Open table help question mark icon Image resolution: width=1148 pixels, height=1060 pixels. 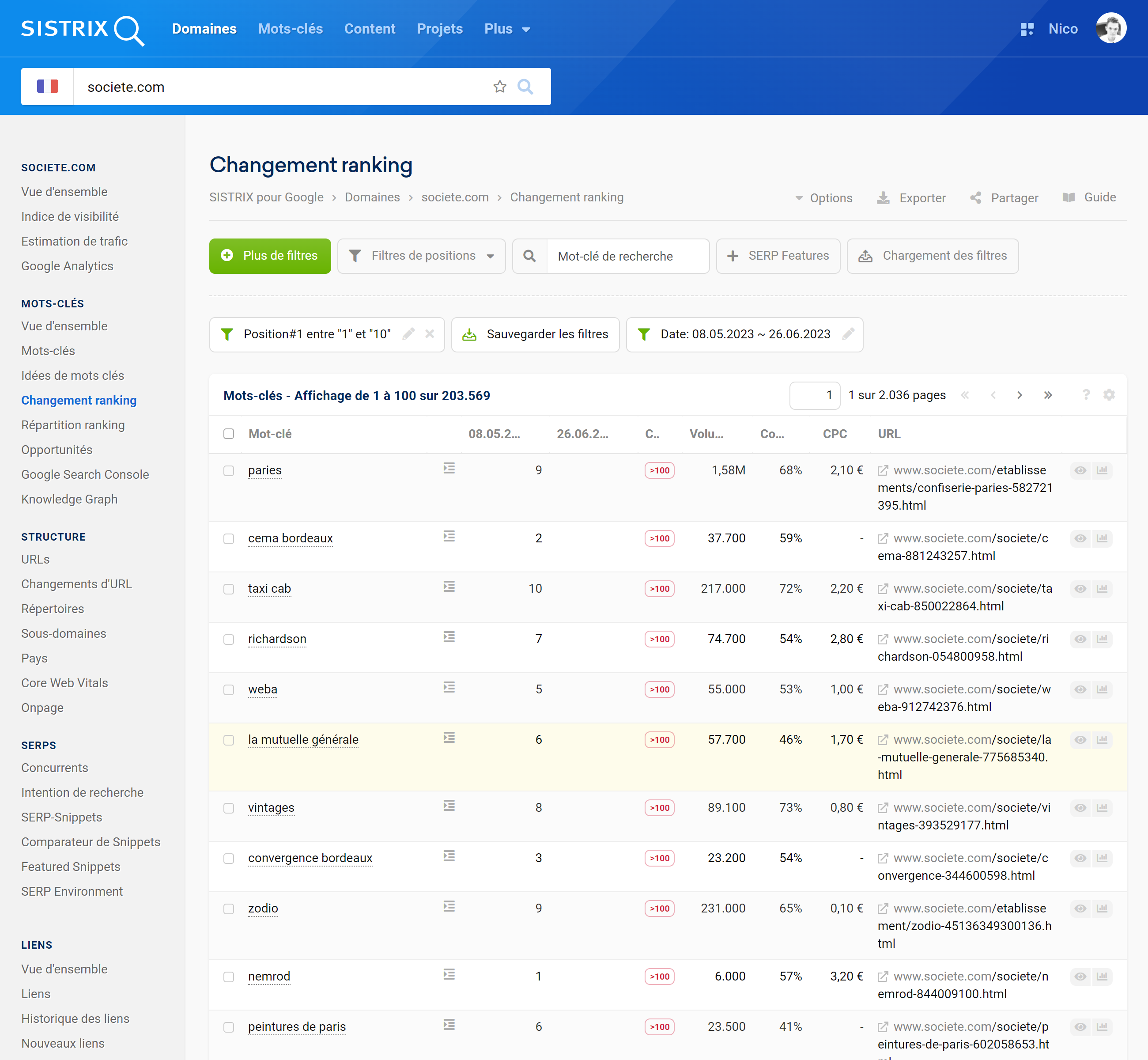(1085, 395)
